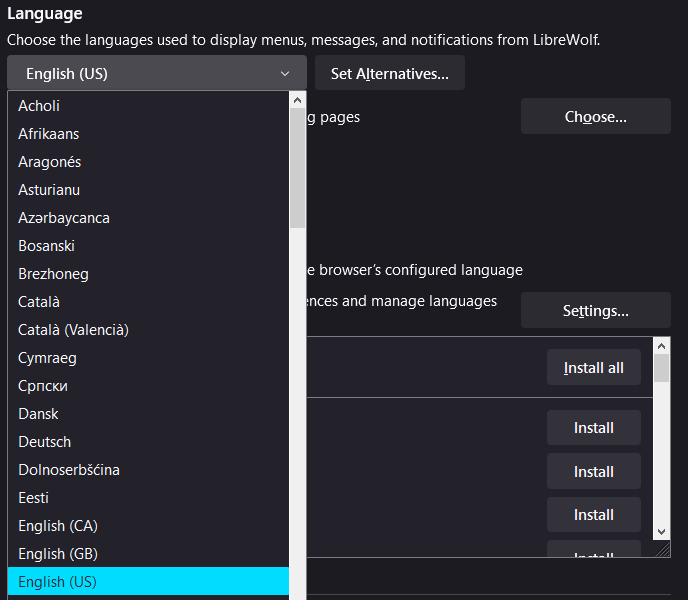Select Acholi from the language list

pos(40,106)
